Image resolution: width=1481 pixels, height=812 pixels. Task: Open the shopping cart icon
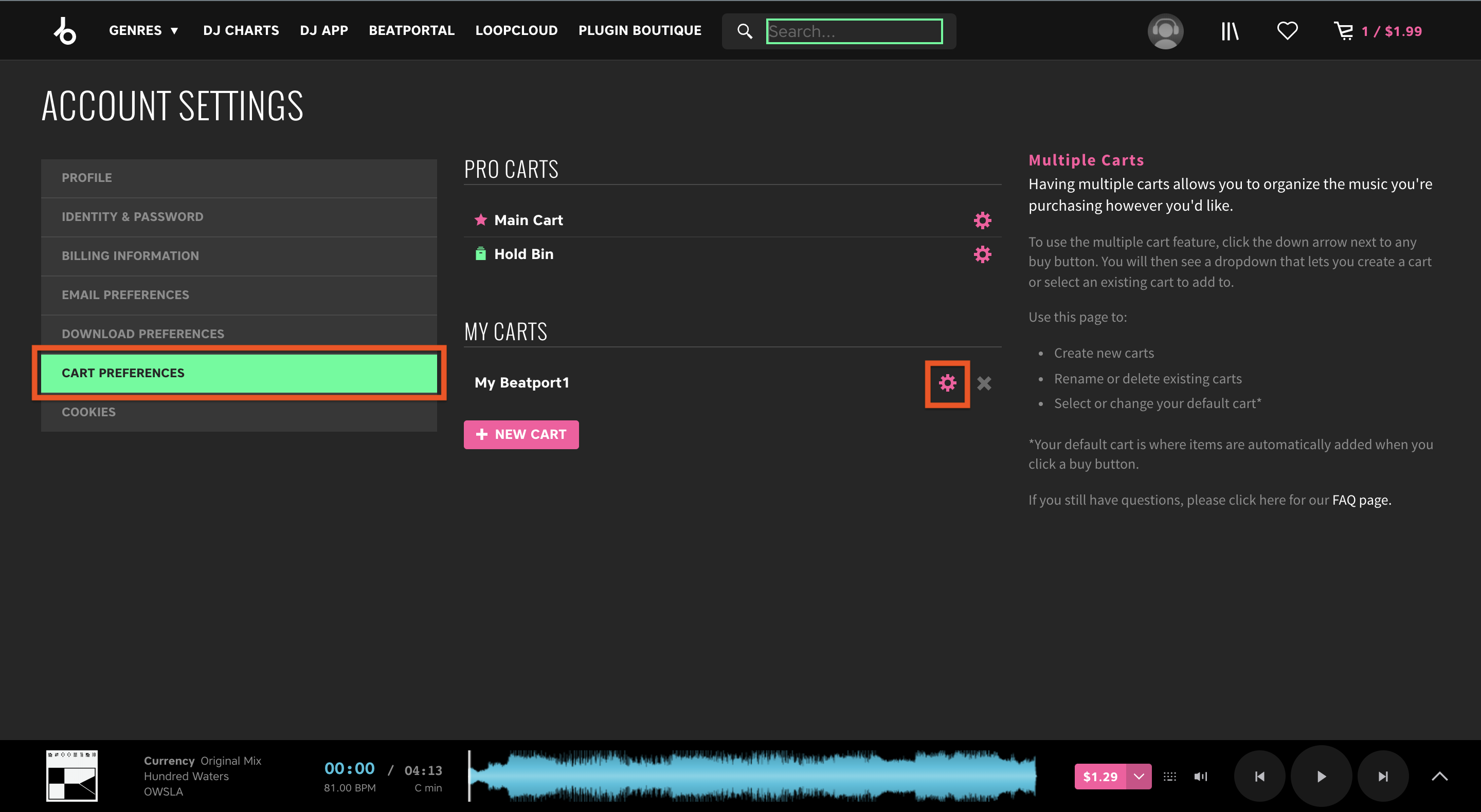click(x=1344, y=31)
